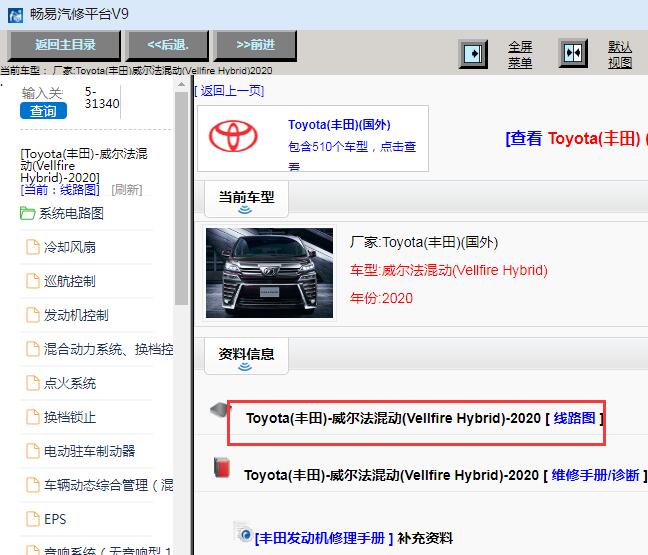Screen dimensions: 648x555
Task: Open the 点火系统 entry
Action: coord(70,383)
